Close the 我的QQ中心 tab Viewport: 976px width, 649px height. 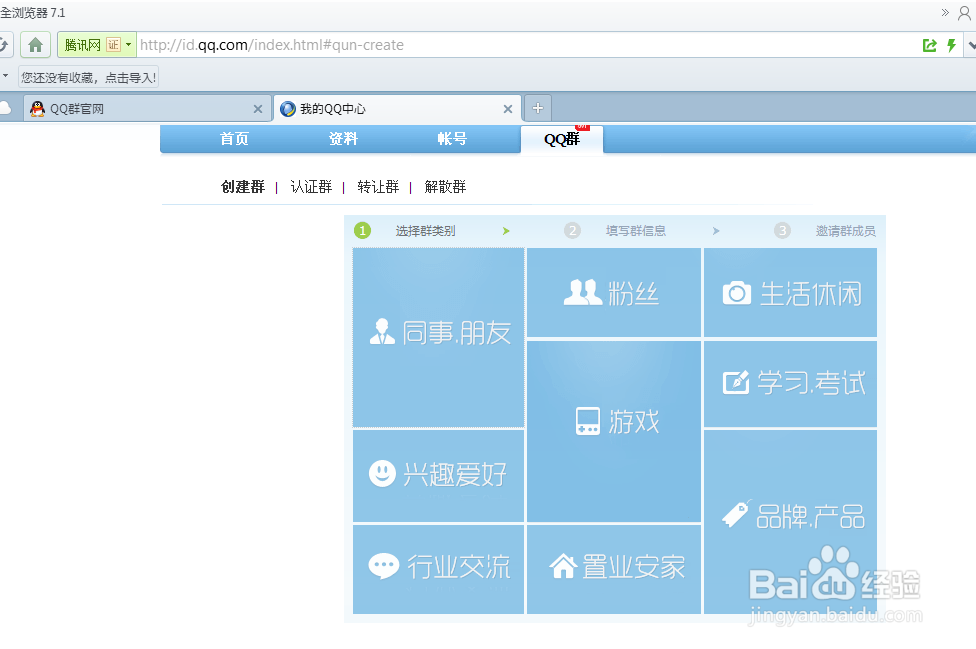pyautogui.click(x=508, y=109)
